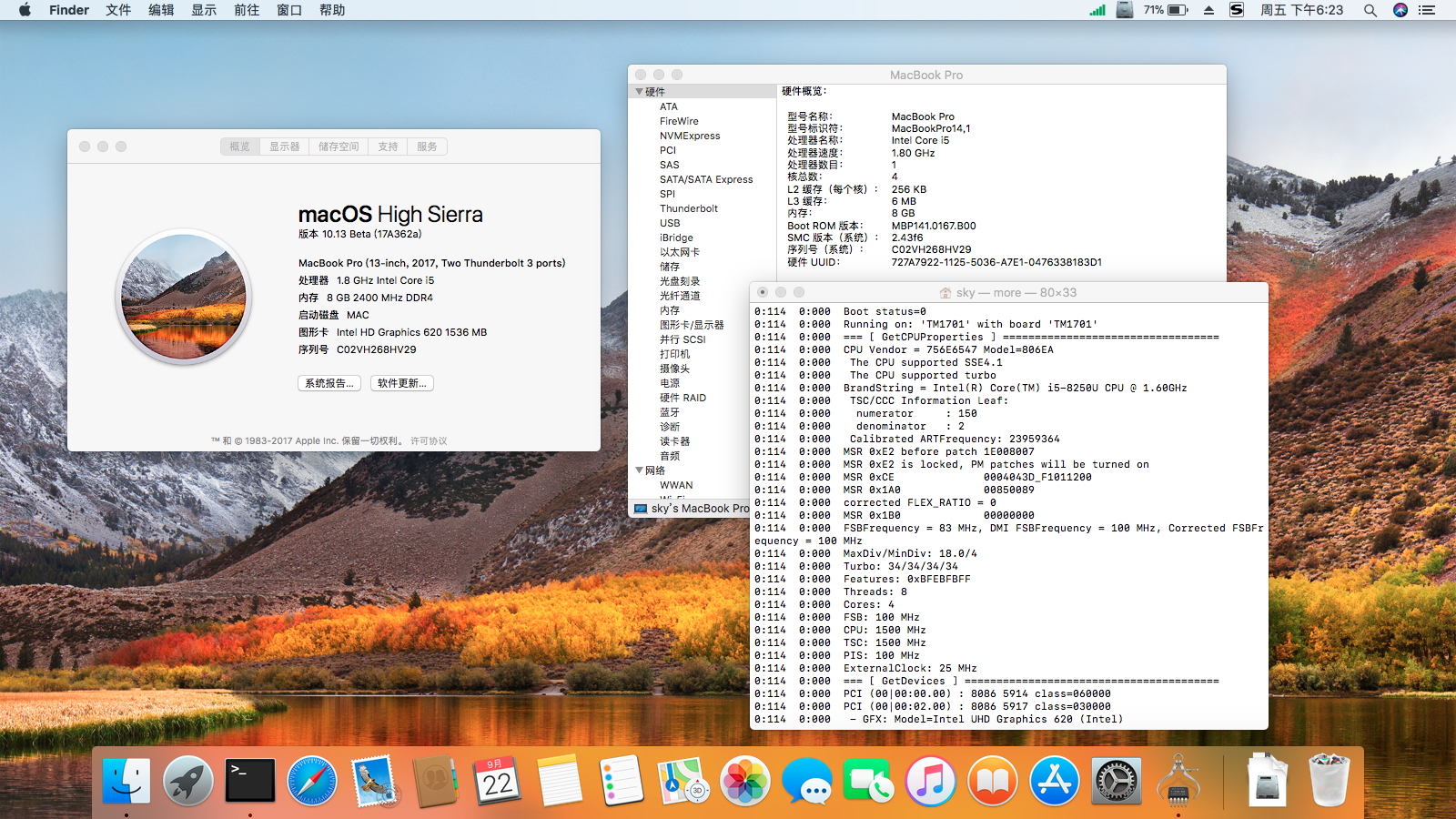Screen dimensions: 1456x819
Task: Open Launchpad from the dock
Action: tap(188, 781)
